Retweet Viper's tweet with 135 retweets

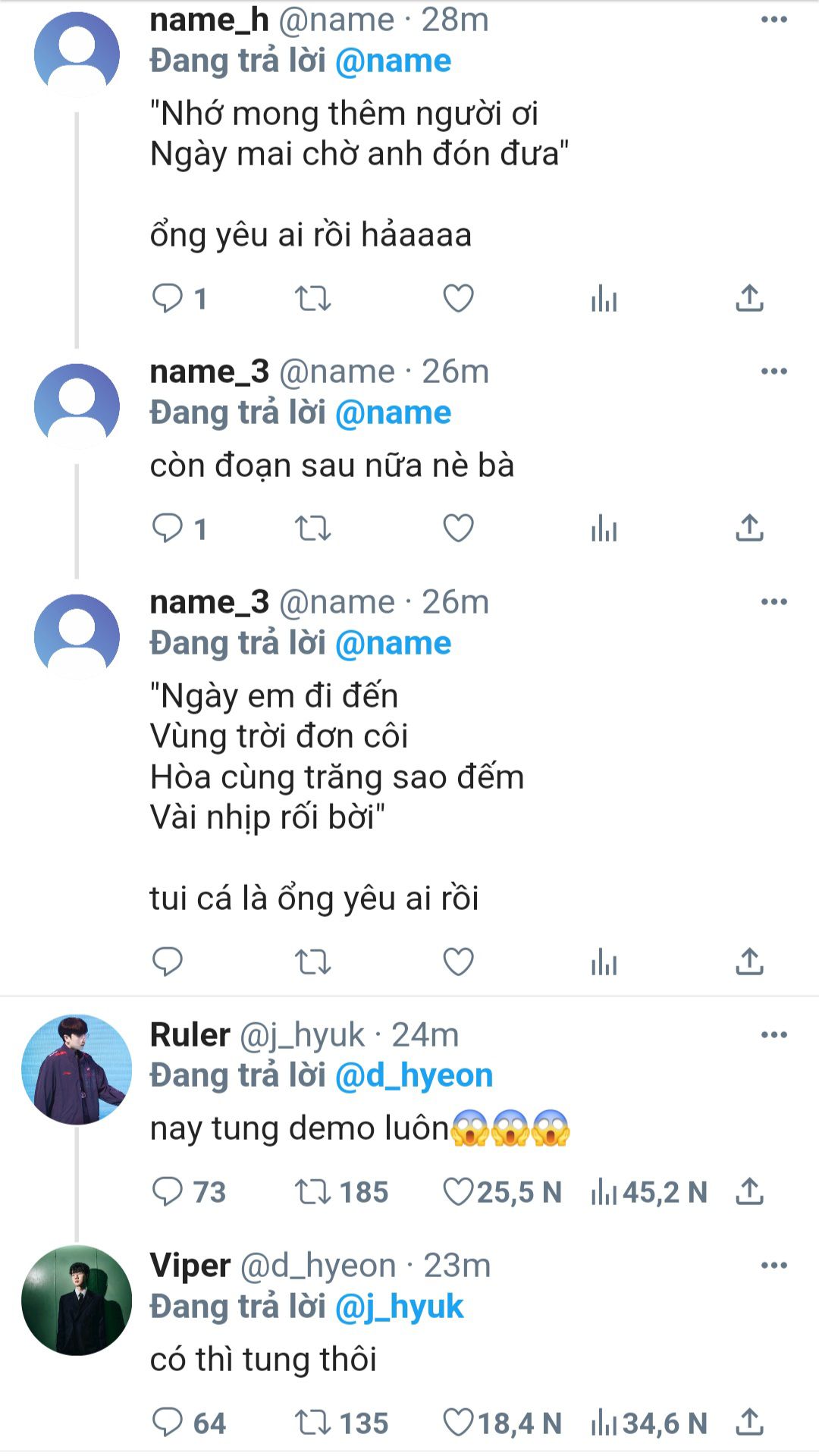point(312,1423)
